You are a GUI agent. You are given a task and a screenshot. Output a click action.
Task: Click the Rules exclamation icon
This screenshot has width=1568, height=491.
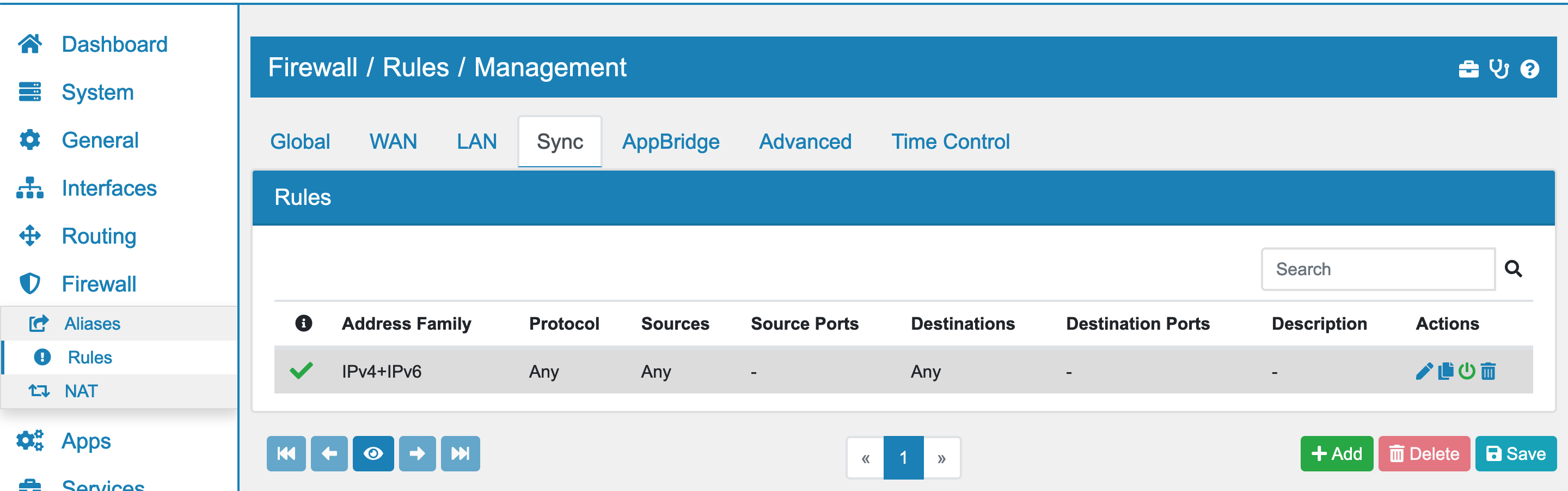click(x=42, y=357)
